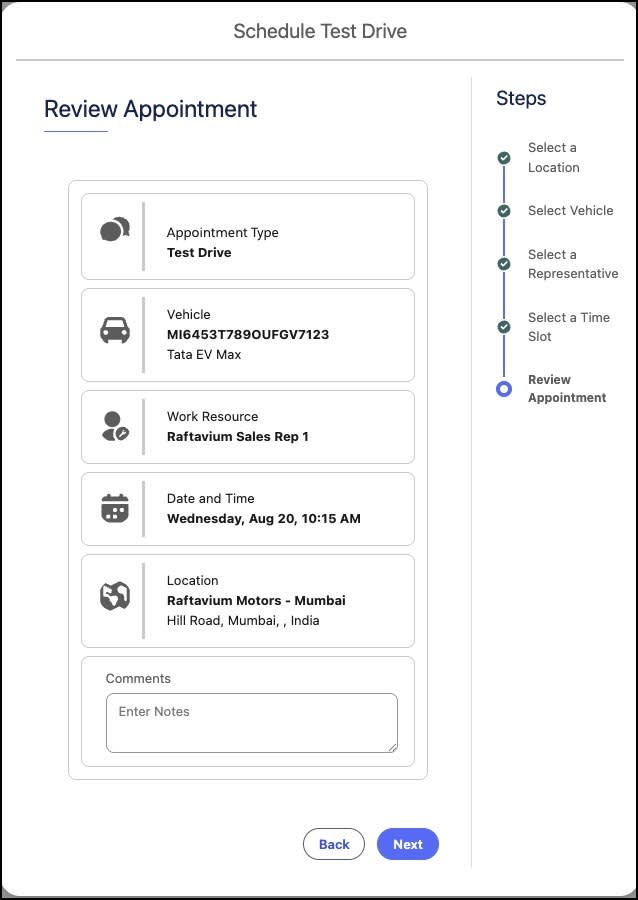Click the Schedule Test Drive title

click(x=320, y=31)
